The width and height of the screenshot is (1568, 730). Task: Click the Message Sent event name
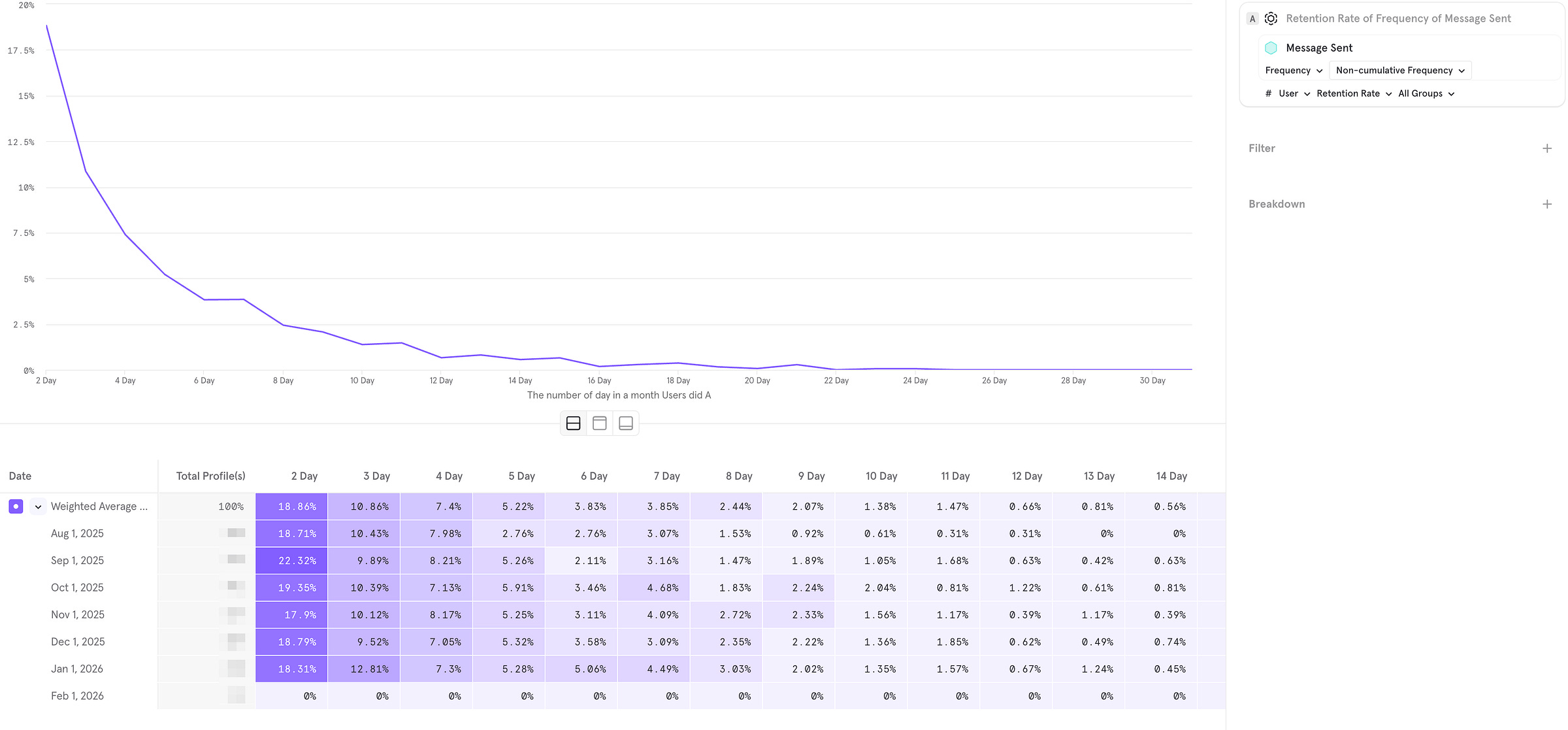tap(1318, 48)
